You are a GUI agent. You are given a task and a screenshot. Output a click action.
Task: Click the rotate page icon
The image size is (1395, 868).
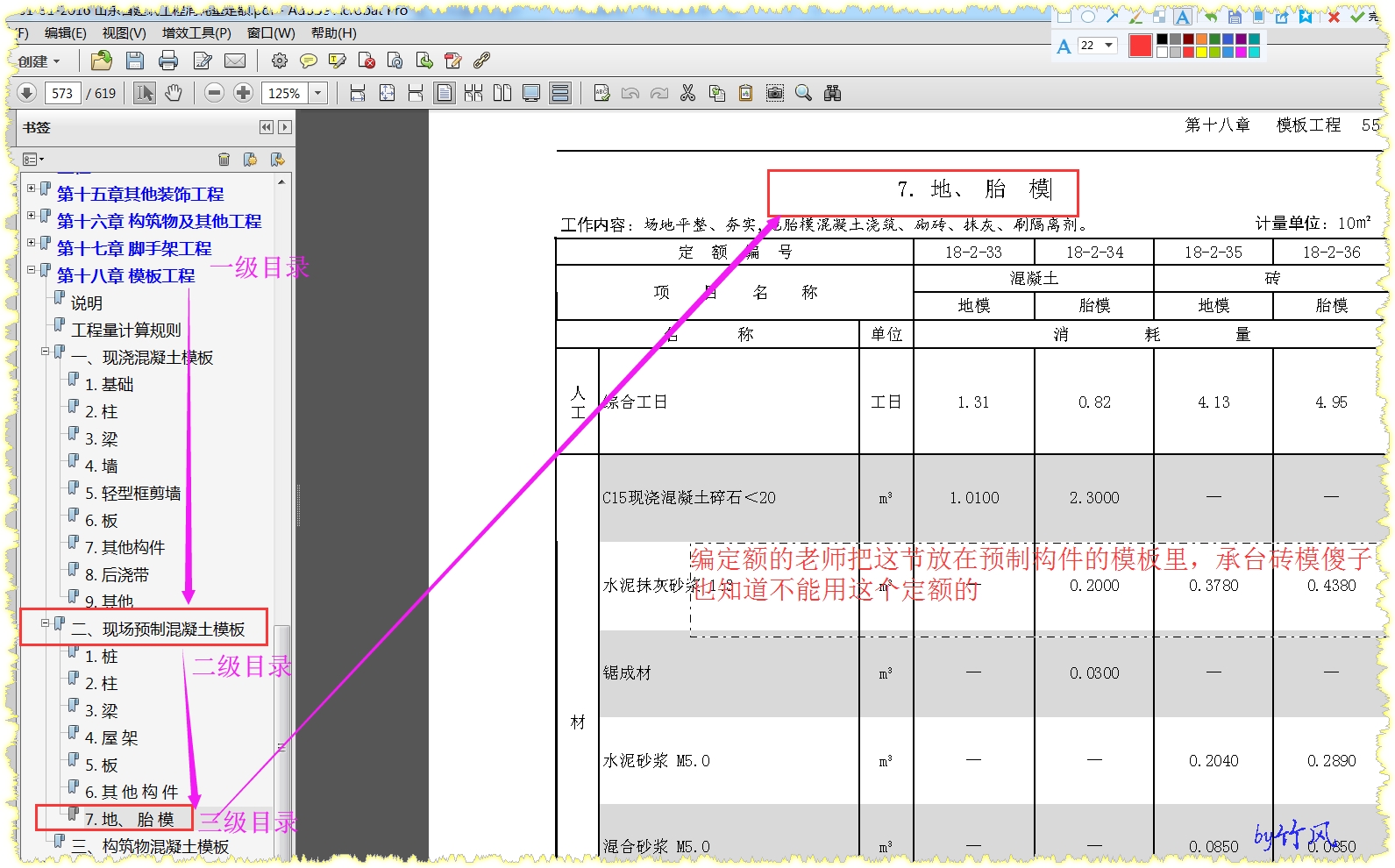click(x=395, y=60)
